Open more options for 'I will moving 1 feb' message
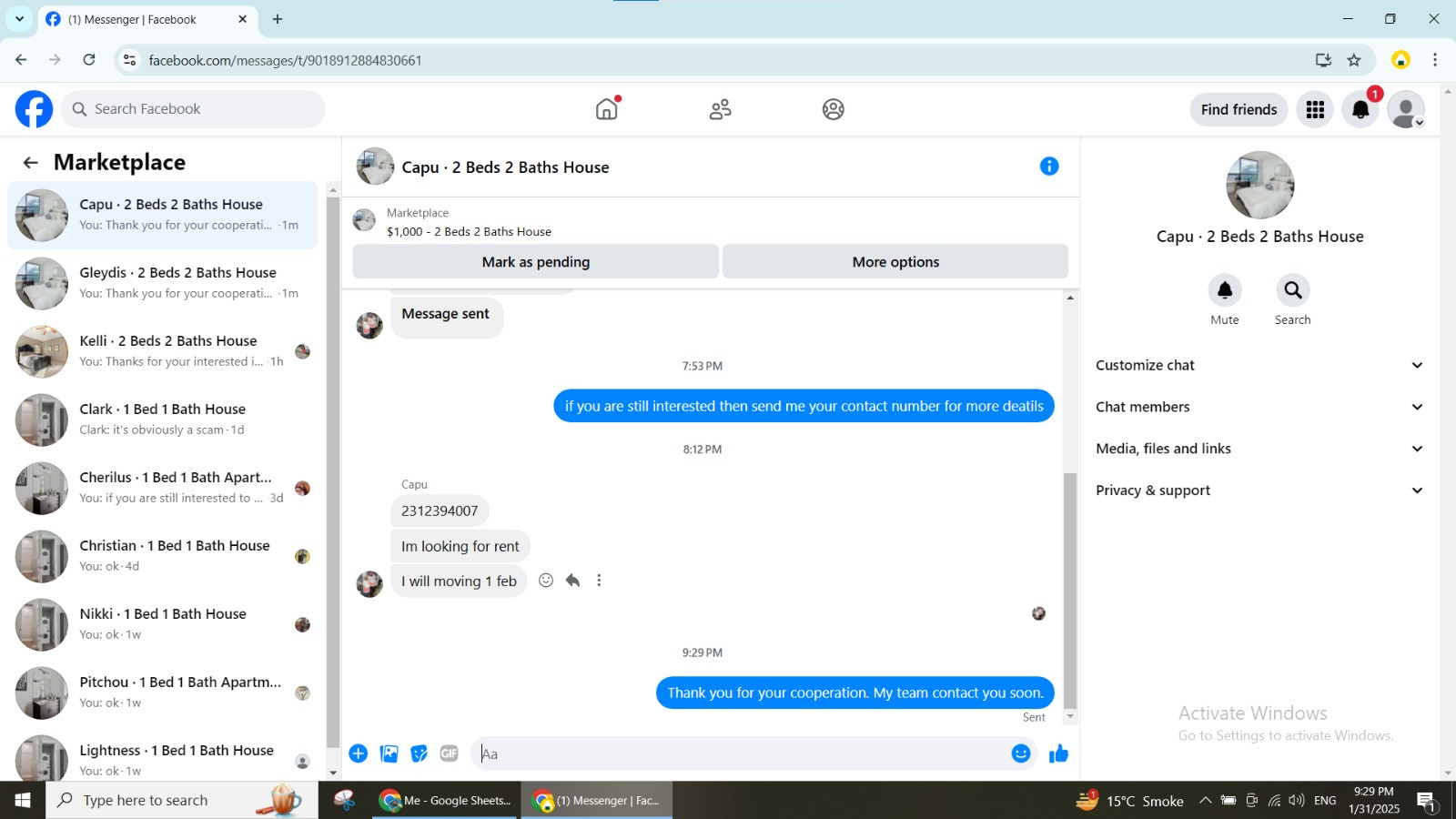The width and height of the screenshot is (1456, 819). (599, 581)
